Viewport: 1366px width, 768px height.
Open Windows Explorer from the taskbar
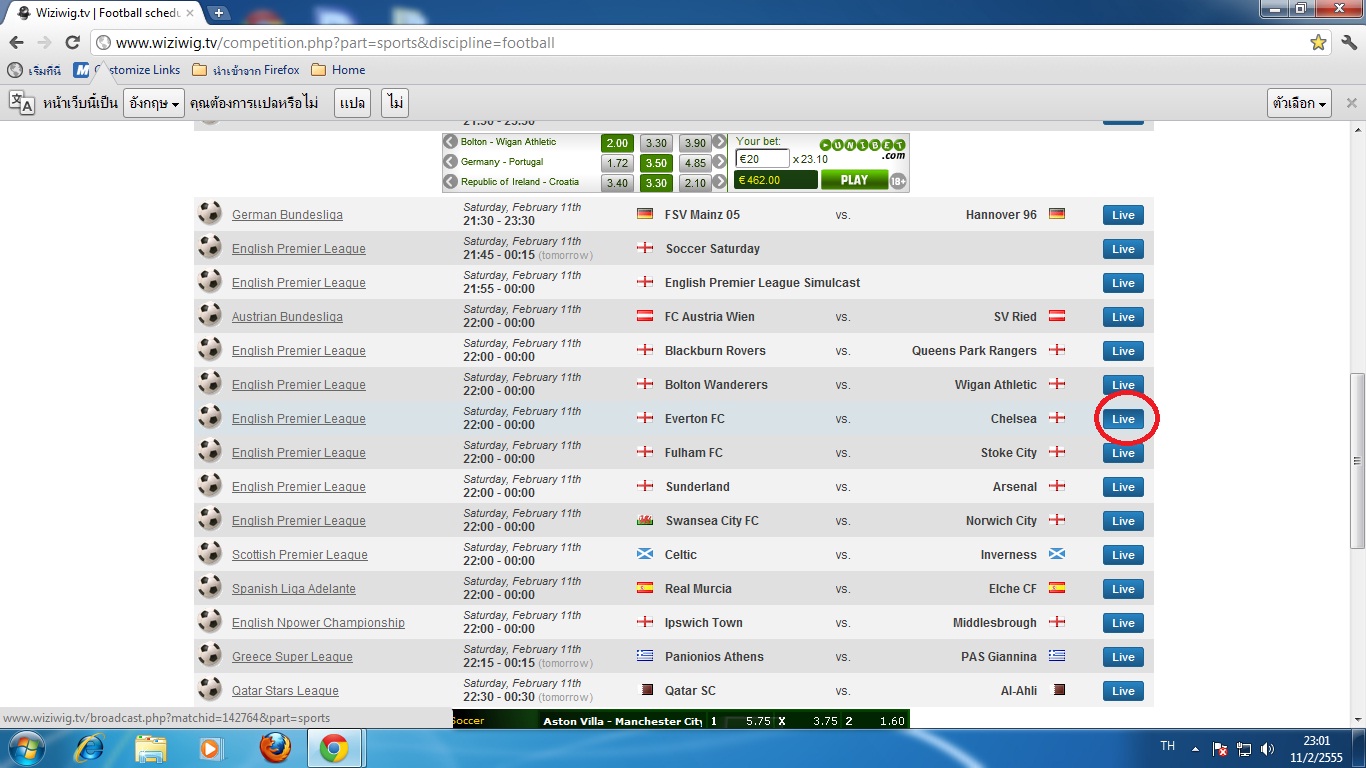coord(151,748)
